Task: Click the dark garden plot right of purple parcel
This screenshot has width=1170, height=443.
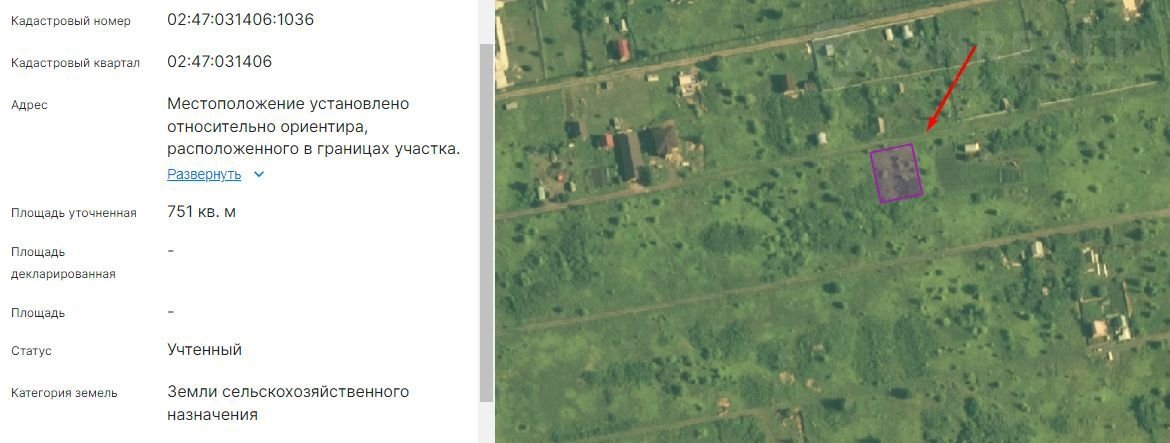Action: 978,168
